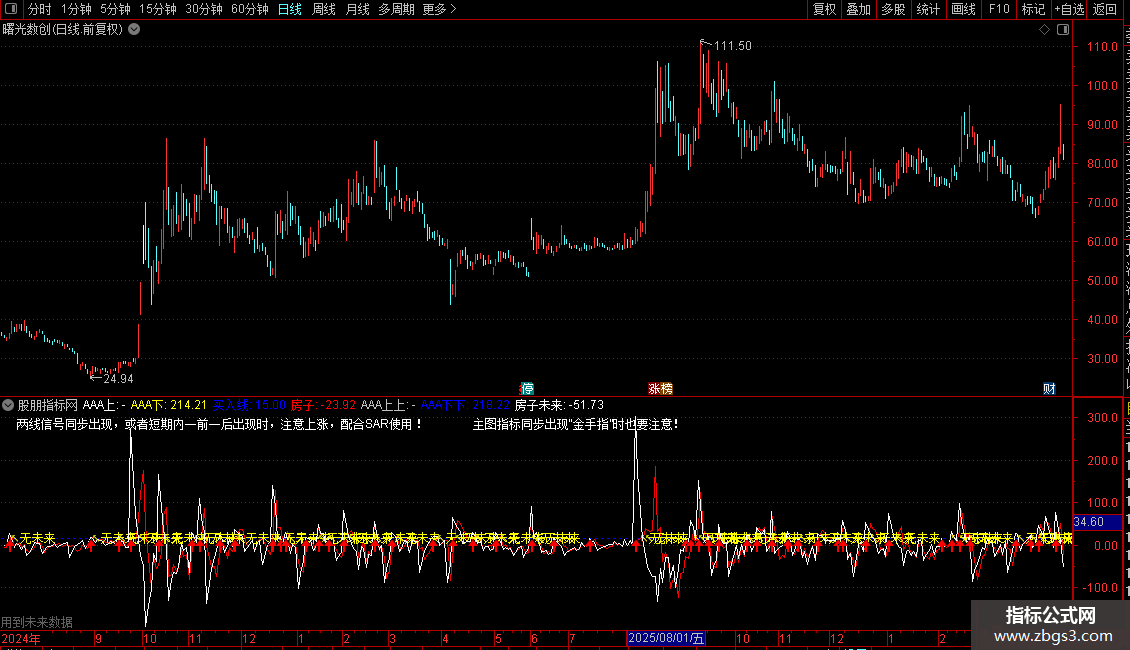This screenshot has height=650, width=1130.
Task: Expand the 更多 periods menu
Action: pyautogui.click(x=440, y=9)
